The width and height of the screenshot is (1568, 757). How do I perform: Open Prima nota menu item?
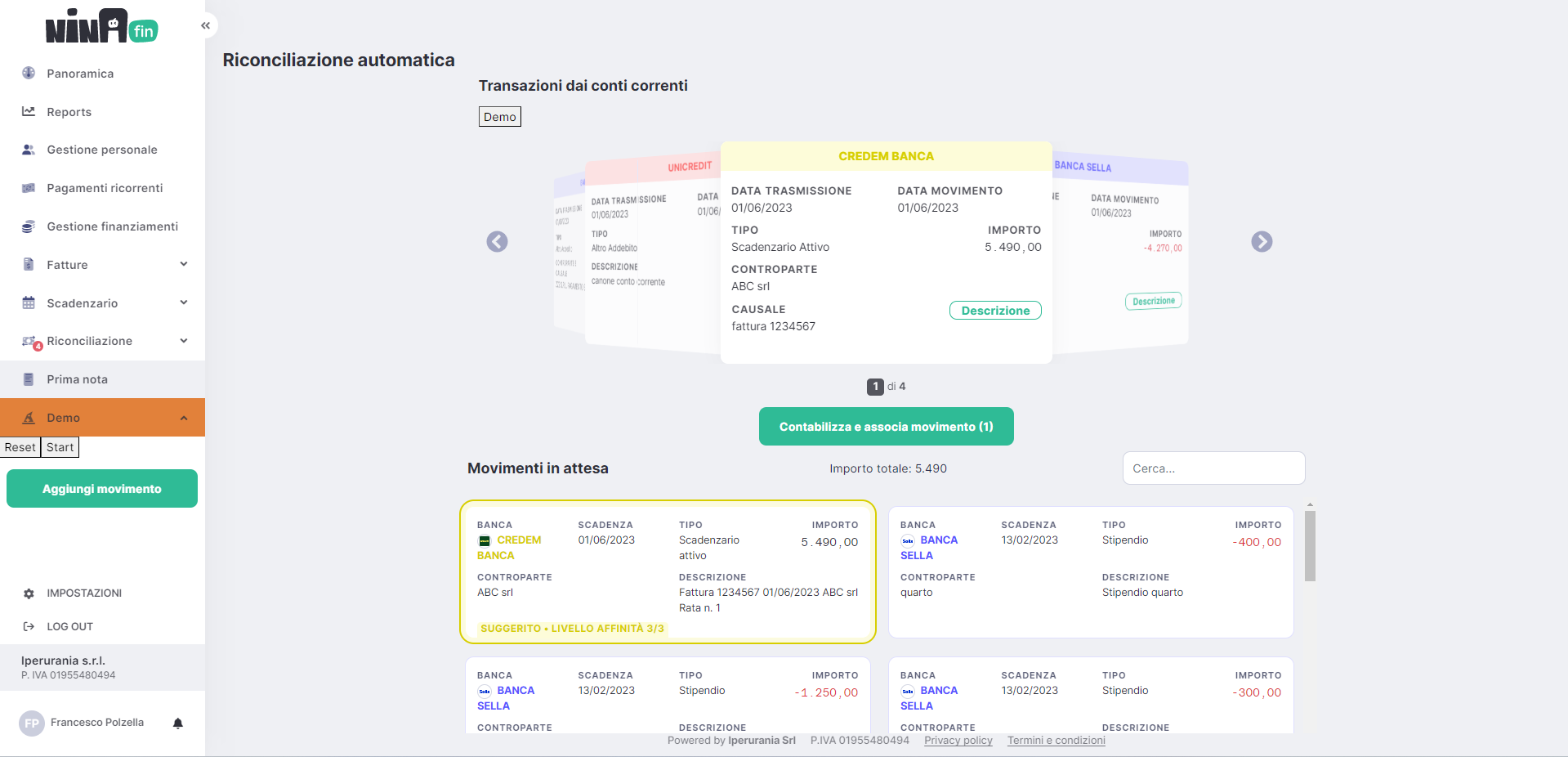pos(77,379)
